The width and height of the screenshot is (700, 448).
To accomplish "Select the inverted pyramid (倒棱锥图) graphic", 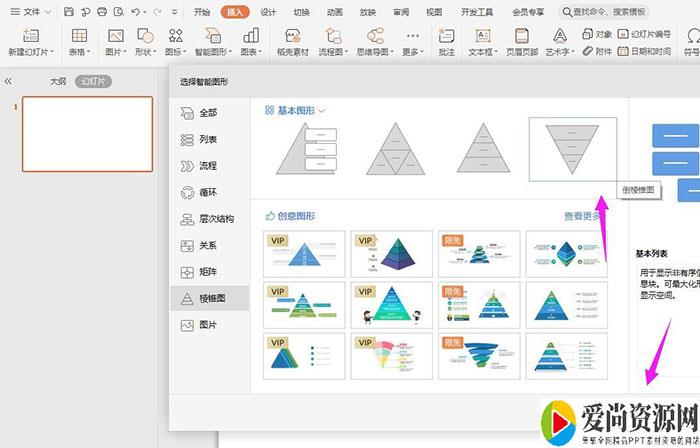I will coord(572,150).
